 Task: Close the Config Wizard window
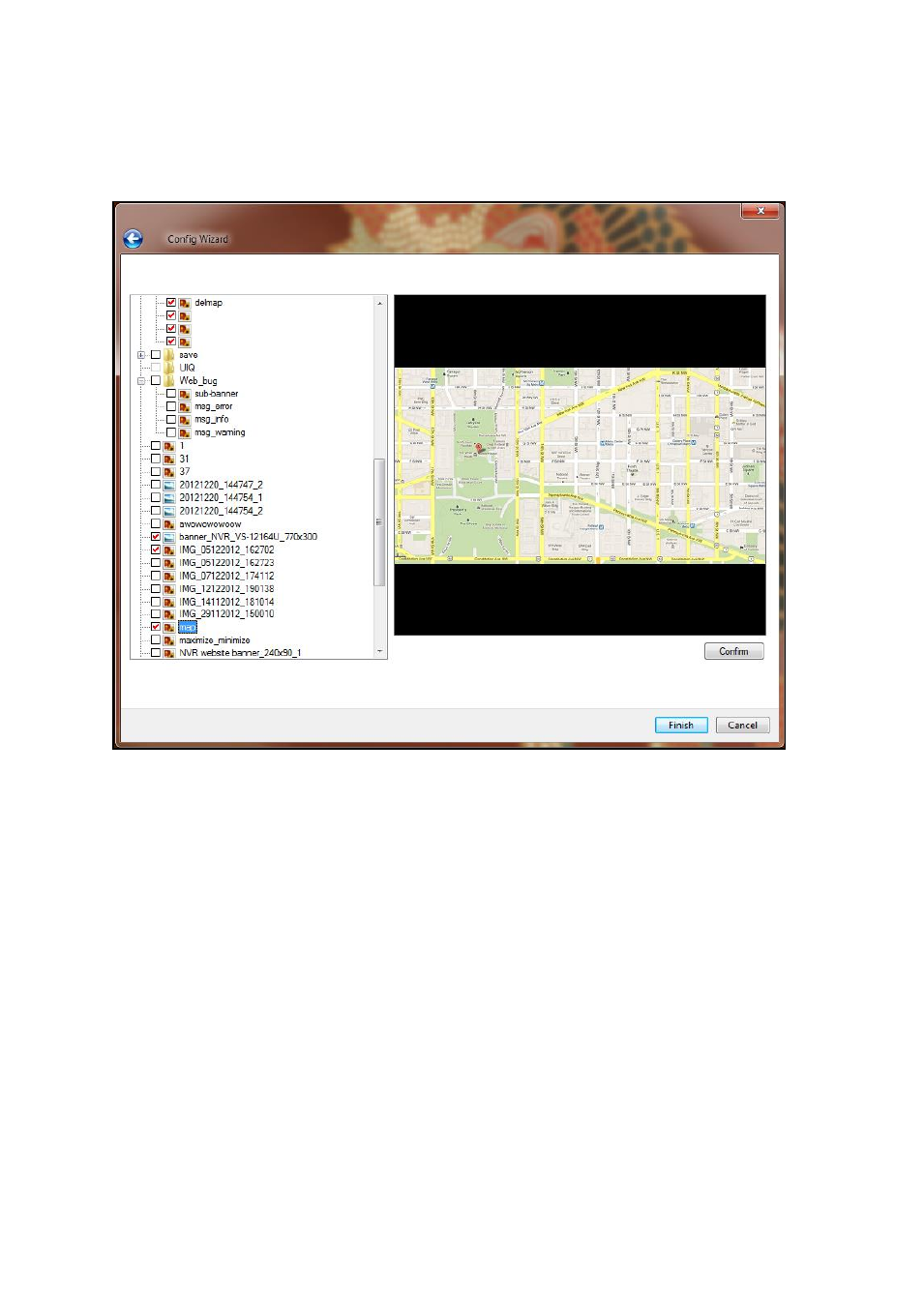click(760, 210)
